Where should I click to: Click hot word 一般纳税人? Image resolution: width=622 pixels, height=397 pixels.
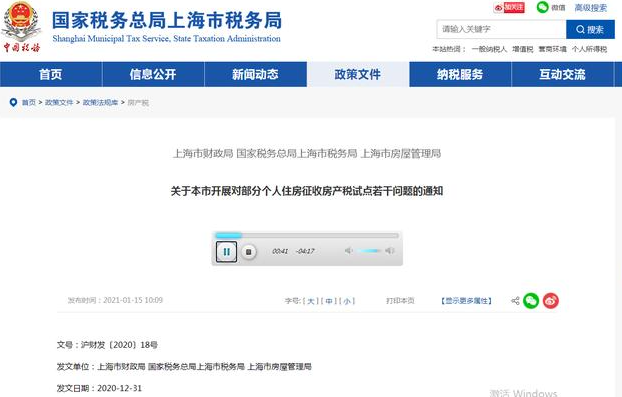(489, 49)
